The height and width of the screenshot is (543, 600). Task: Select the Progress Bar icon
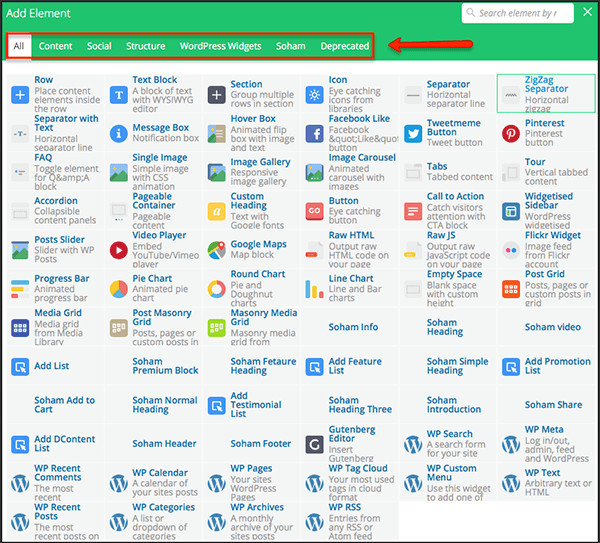click(x=20, y=289)
